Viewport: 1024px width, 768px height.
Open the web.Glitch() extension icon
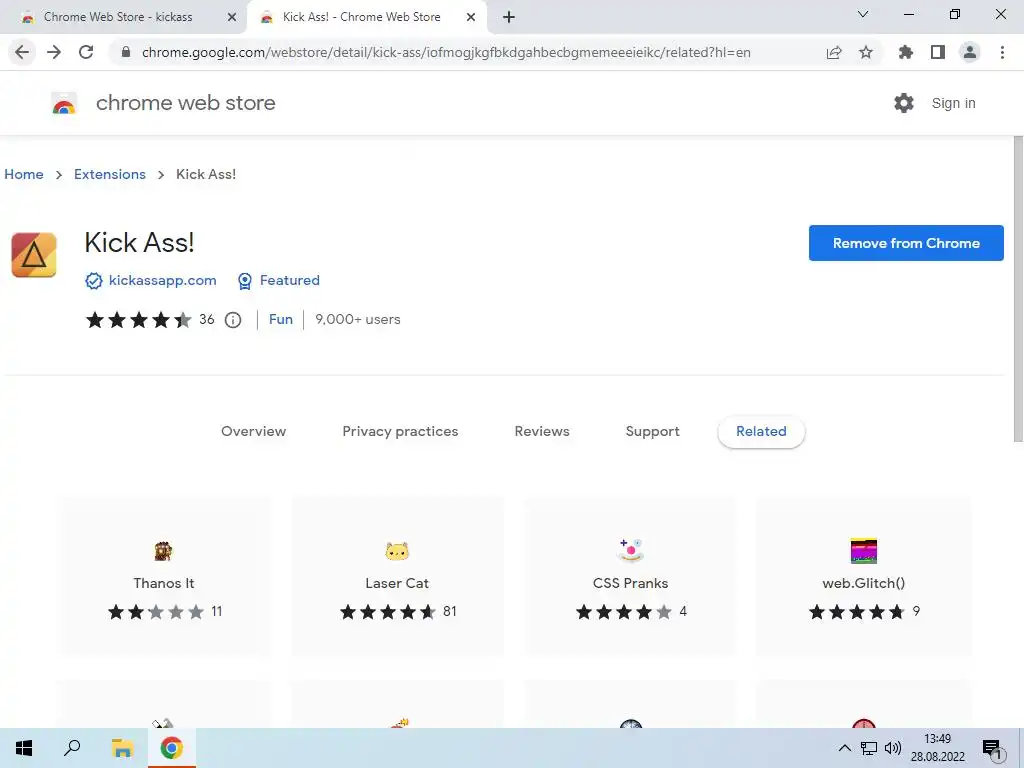click(863, 551)
